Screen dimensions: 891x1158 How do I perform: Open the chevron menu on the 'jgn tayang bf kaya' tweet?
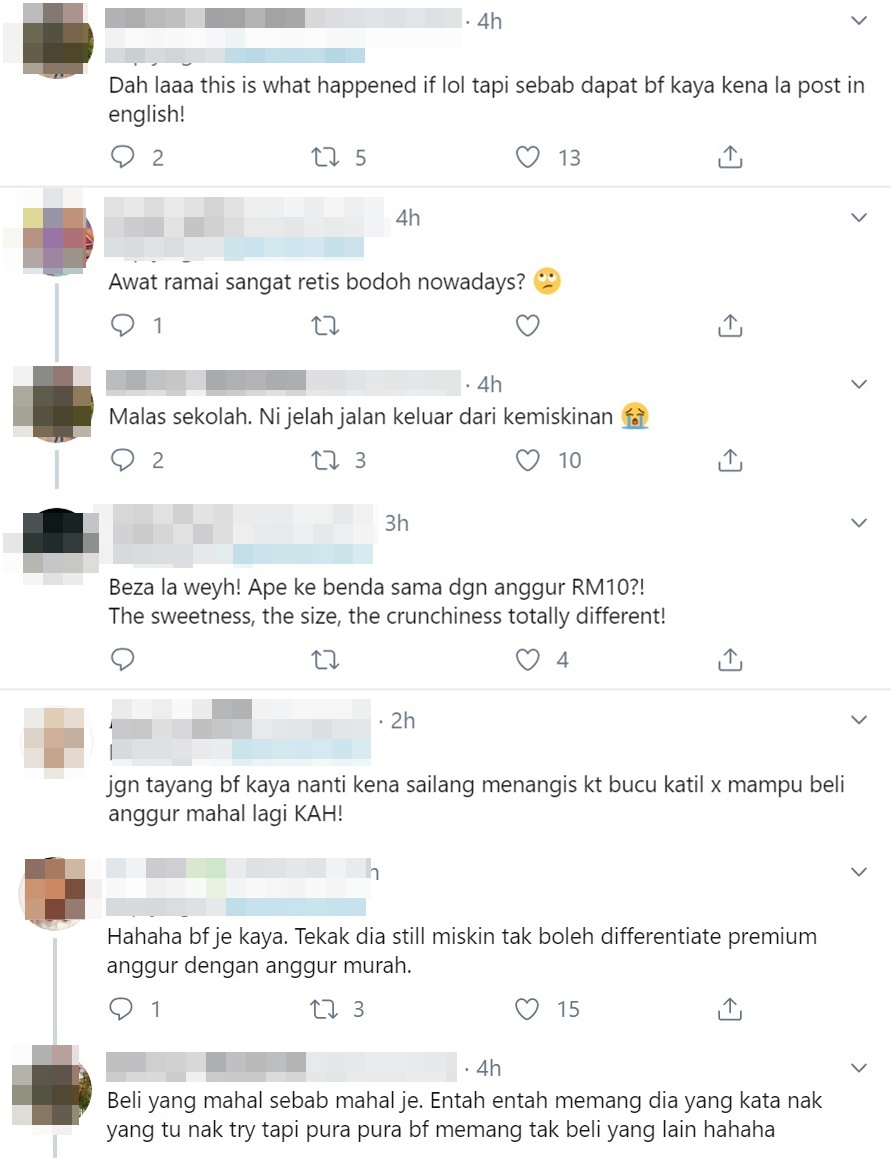pyautogui.click(x=858, y=719)
